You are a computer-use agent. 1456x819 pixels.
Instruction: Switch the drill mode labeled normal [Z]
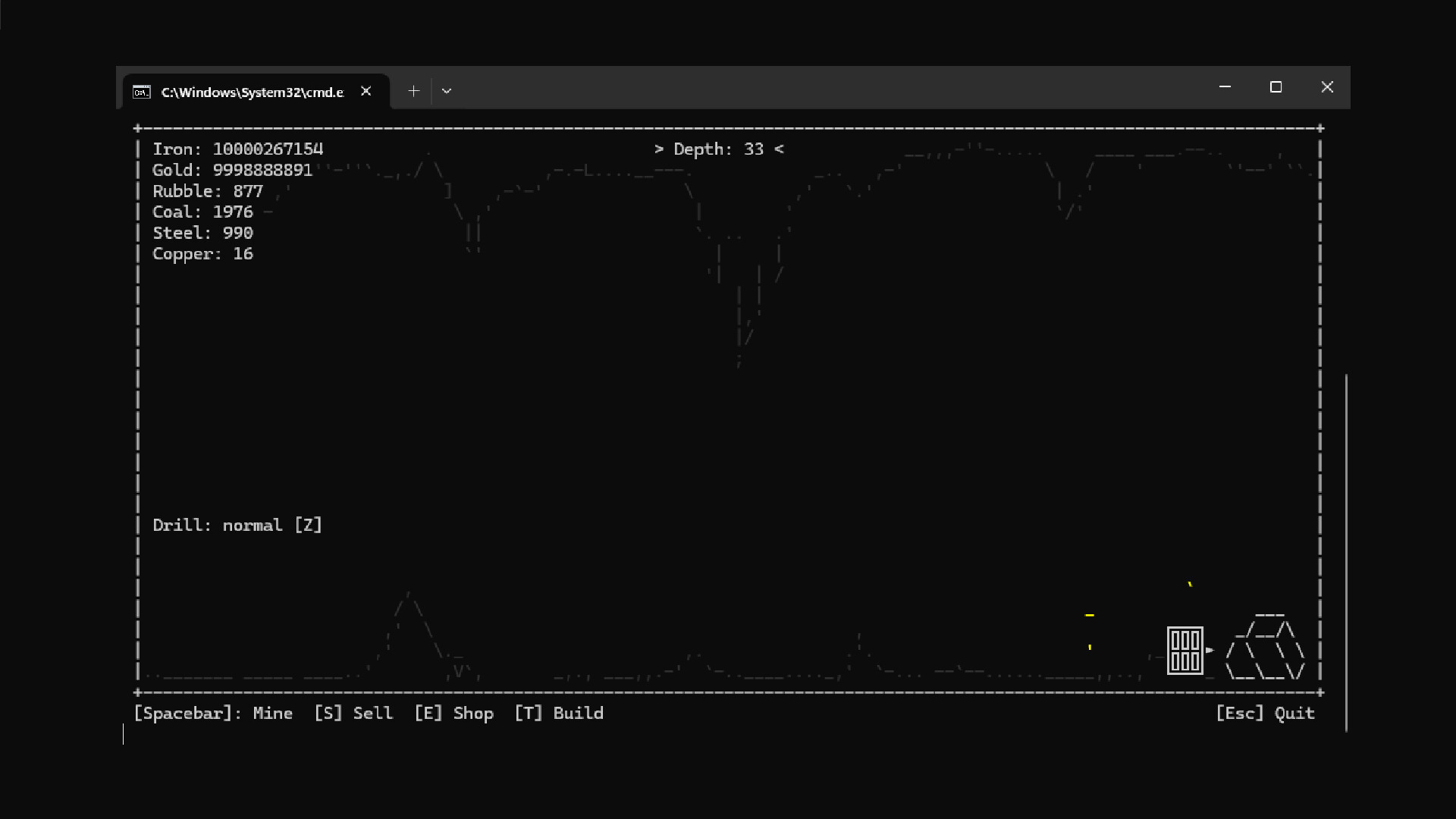tap(237, 525)
